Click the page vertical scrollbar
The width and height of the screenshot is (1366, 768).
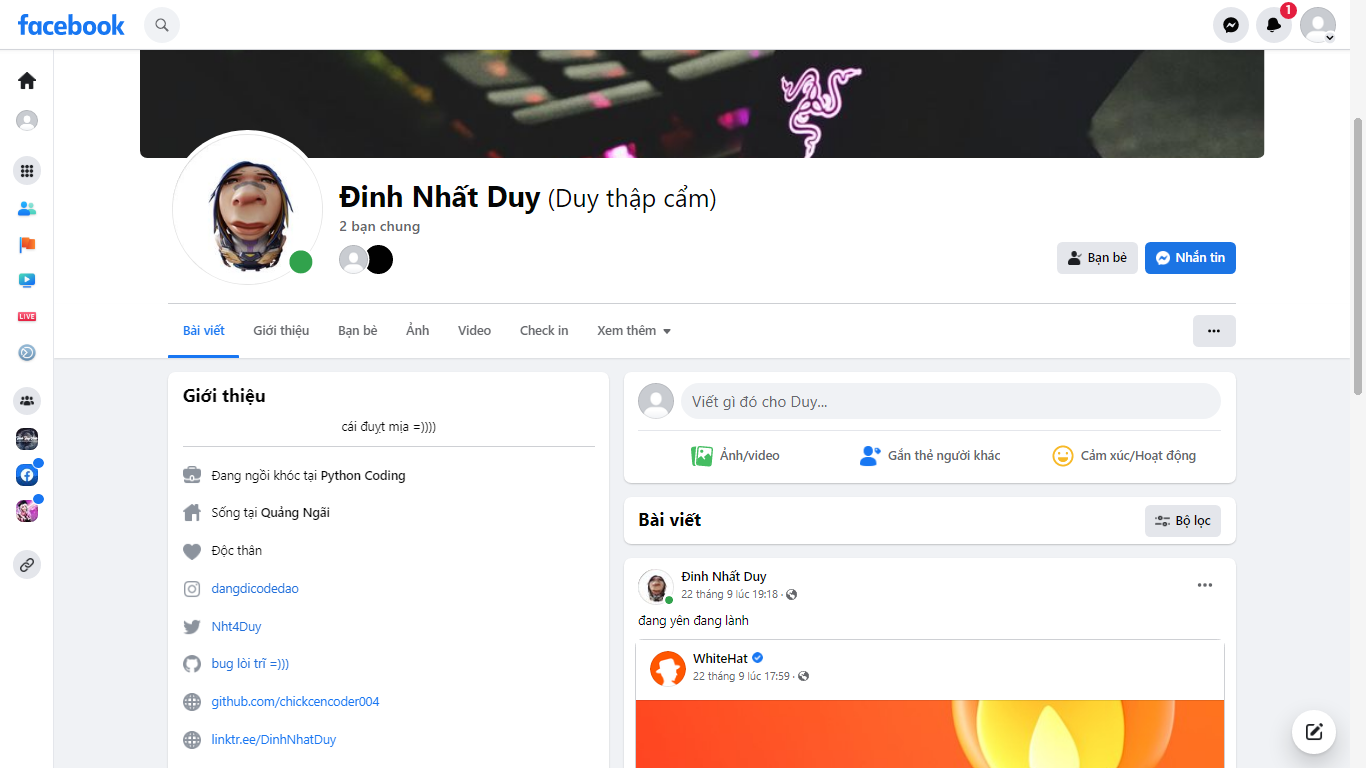pyautogui.click(x=1358, y=255)
